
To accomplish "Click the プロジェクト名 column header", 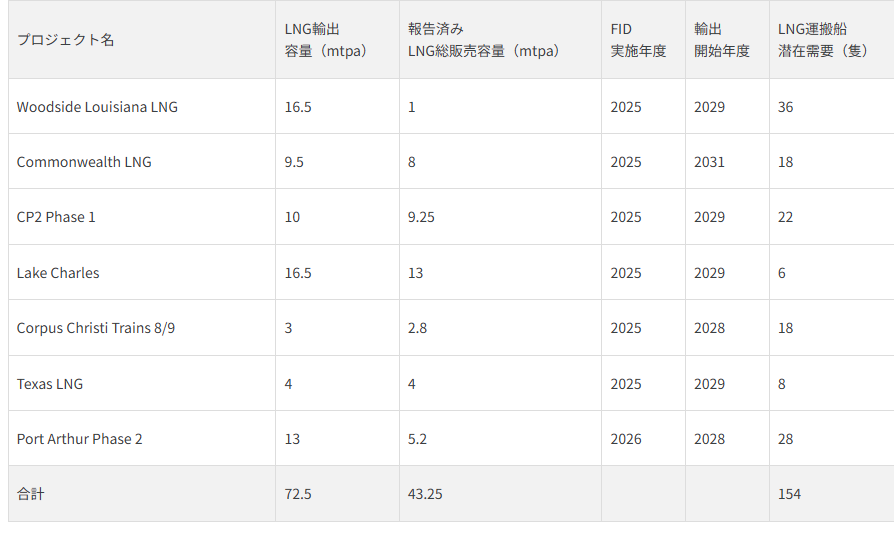I will [66, 40].
